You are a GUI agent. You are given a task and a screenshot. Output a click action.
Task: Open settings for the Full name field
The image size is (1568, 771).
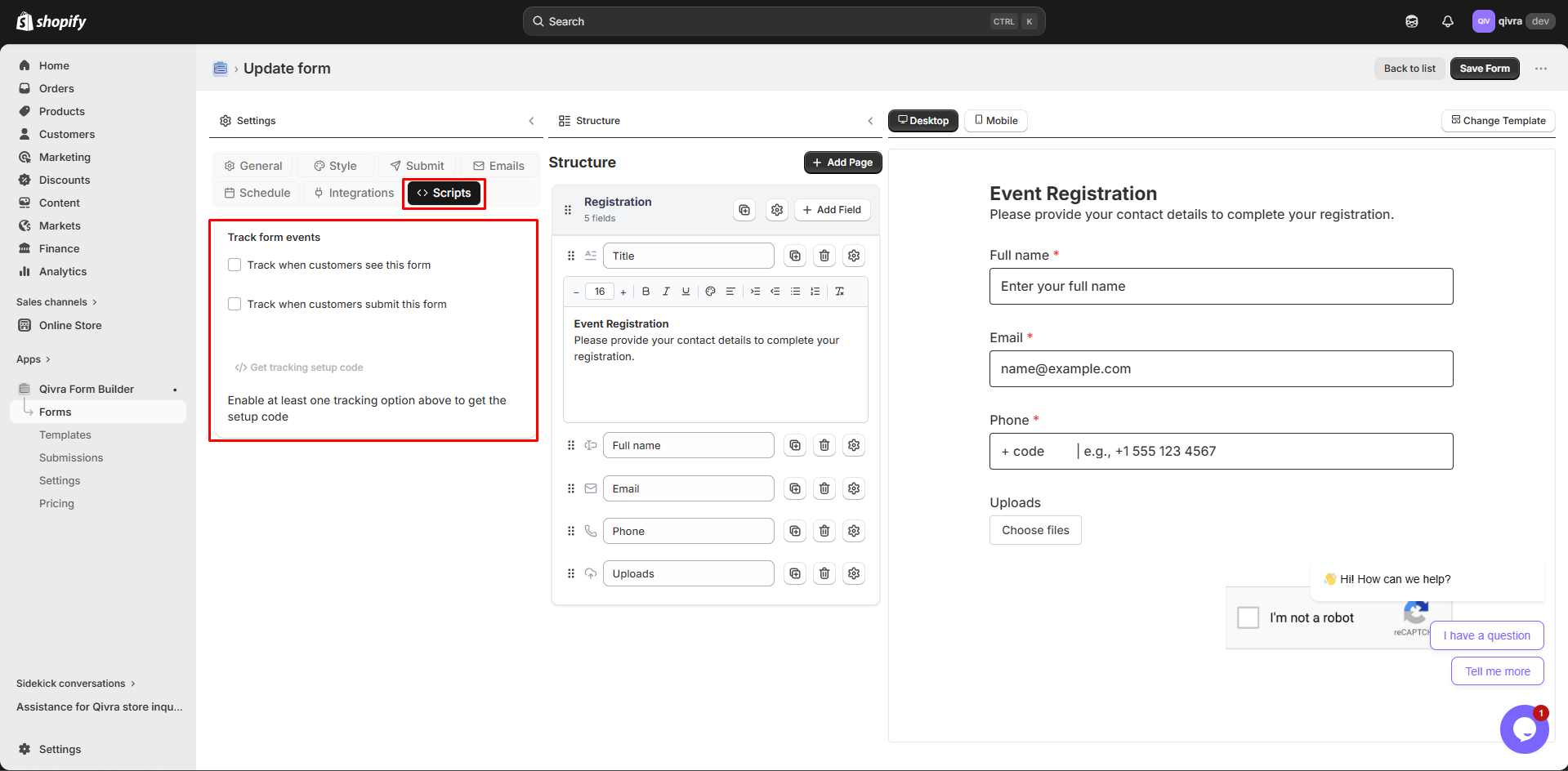(x=854, y=445)
